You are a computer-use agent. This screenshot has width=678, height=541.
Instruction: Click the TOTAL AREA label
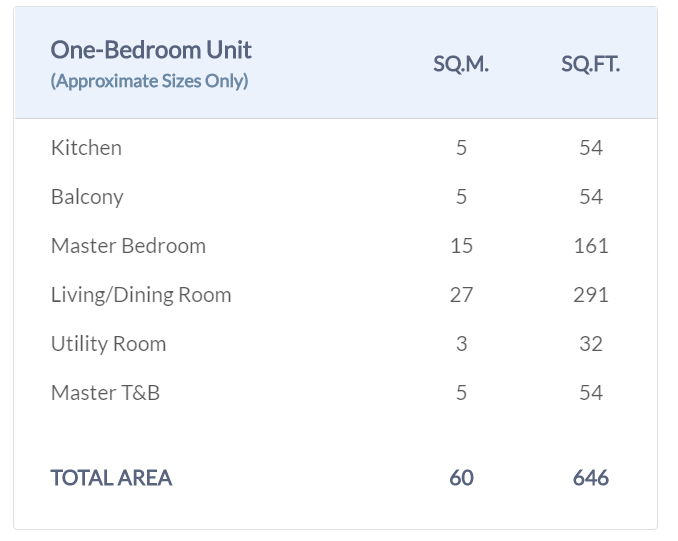tap(111, 477)
